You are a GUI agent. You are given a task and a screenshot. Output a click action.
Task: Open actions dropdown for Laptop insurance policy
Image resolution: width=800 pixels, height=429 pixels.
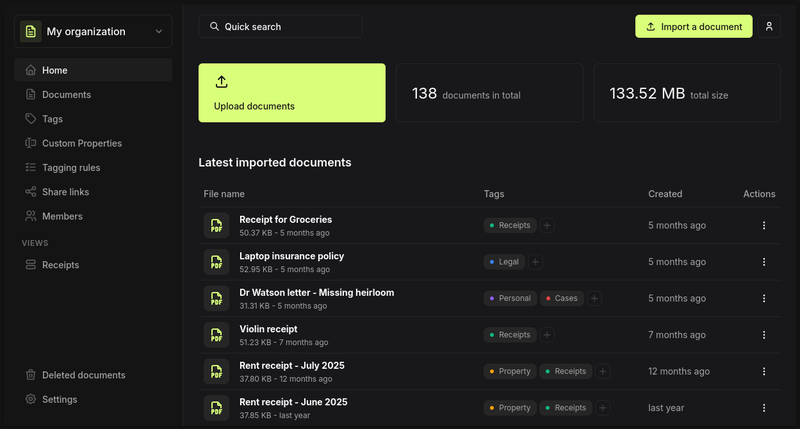point(764,262)
